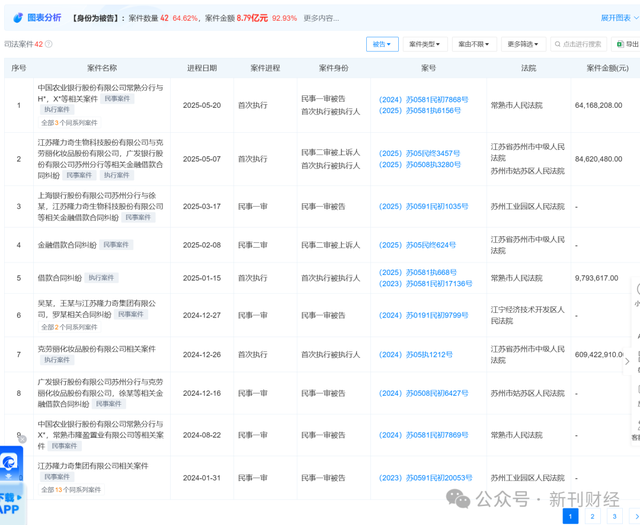
Task: Click the 案件名称 column header
Action: tap(102, 68)
